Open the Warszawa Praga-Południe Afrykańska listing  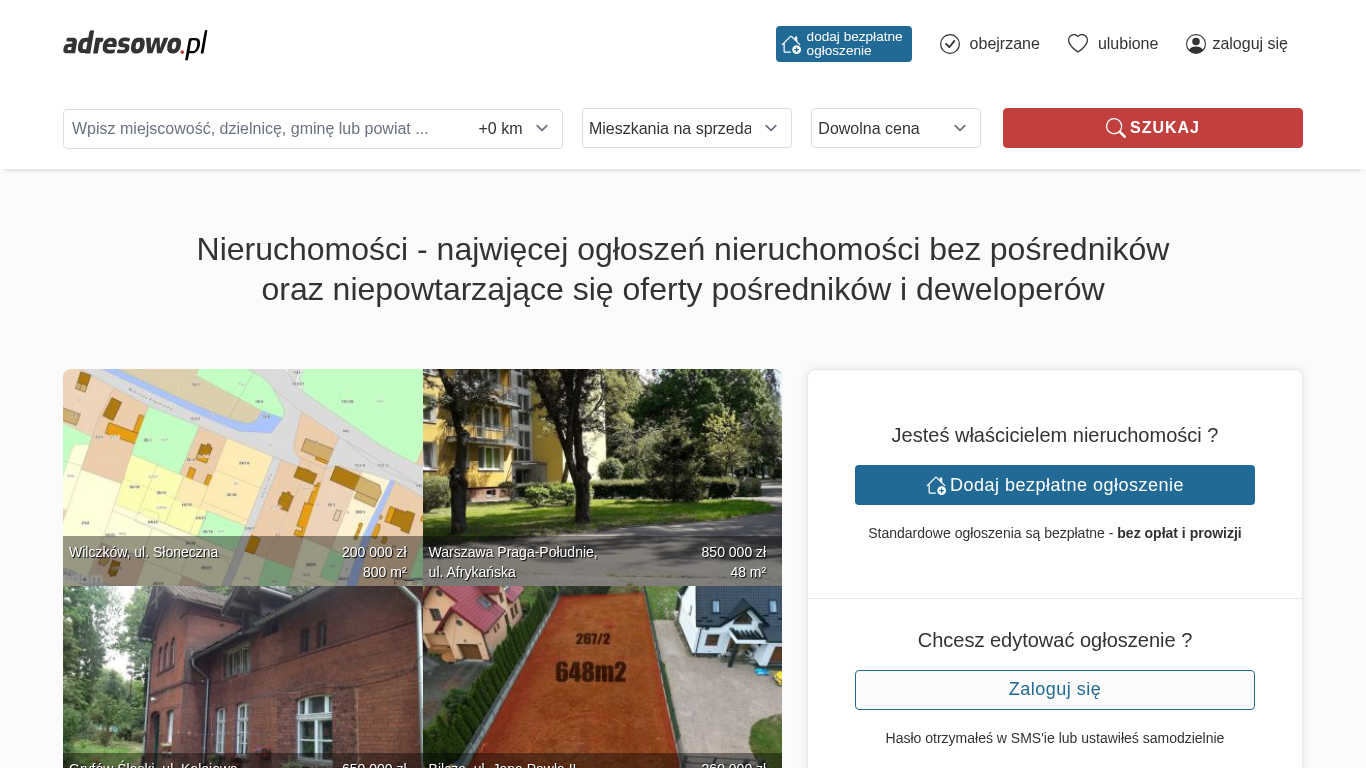602,477
